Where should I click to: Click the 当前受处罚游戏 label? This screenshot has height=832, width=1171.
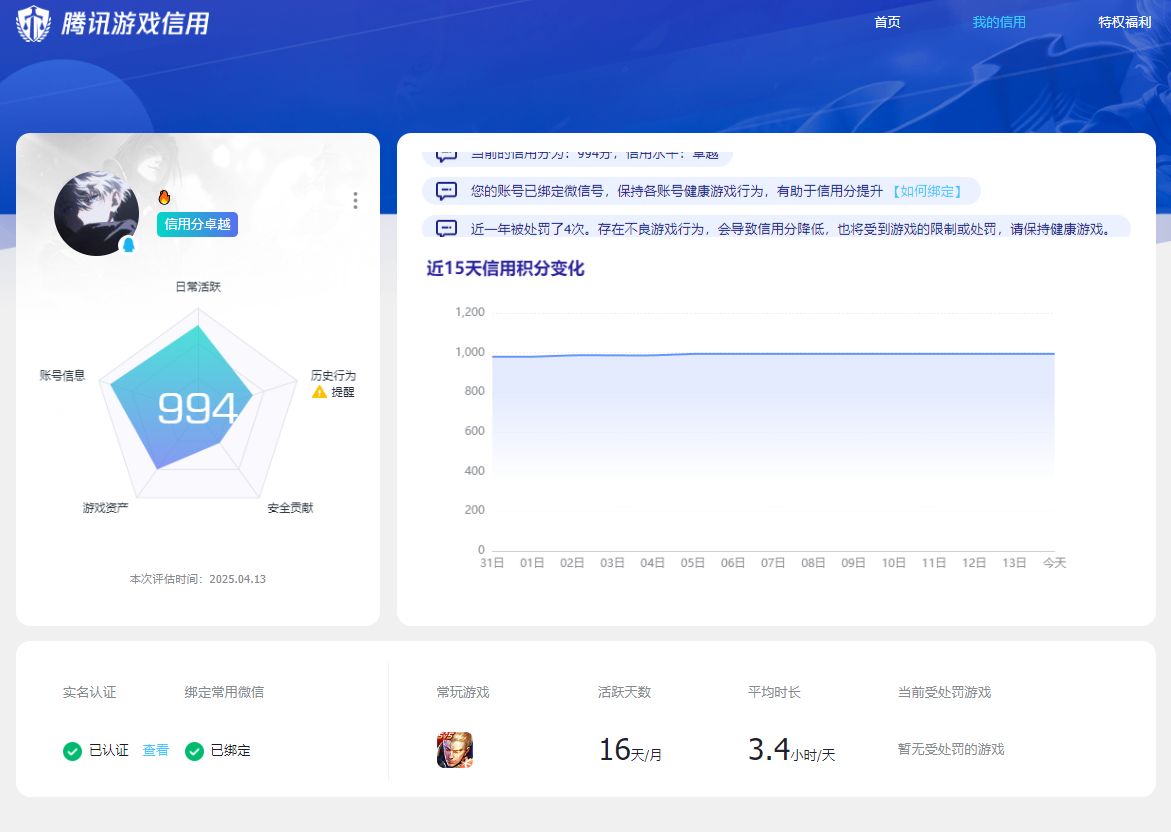click(944, 692)
